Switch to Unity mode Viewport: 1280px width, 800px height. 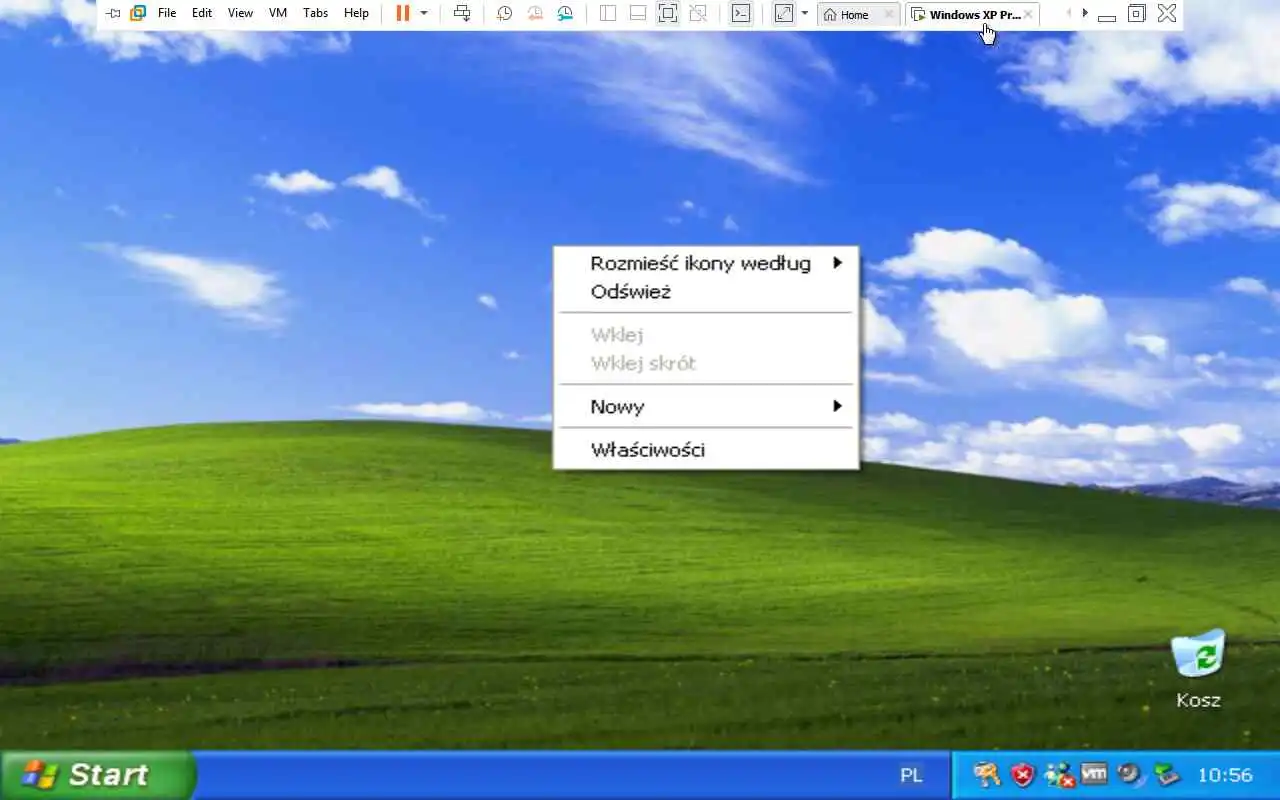(x=698, y=14)
